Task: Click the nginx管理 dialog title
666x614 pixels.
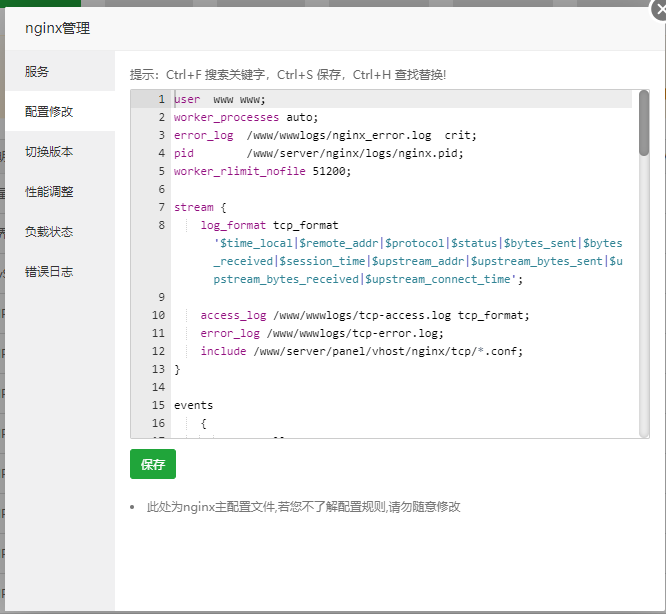Action: (57, 28)
